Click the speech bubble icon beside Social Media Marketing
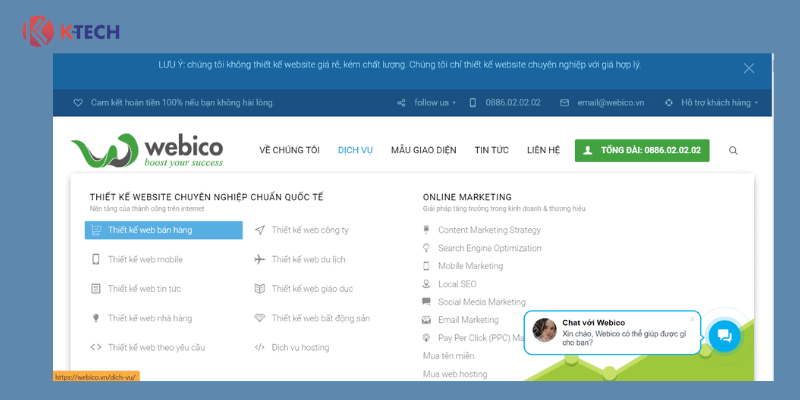This screenshot has height=400, width=800. 427,302
